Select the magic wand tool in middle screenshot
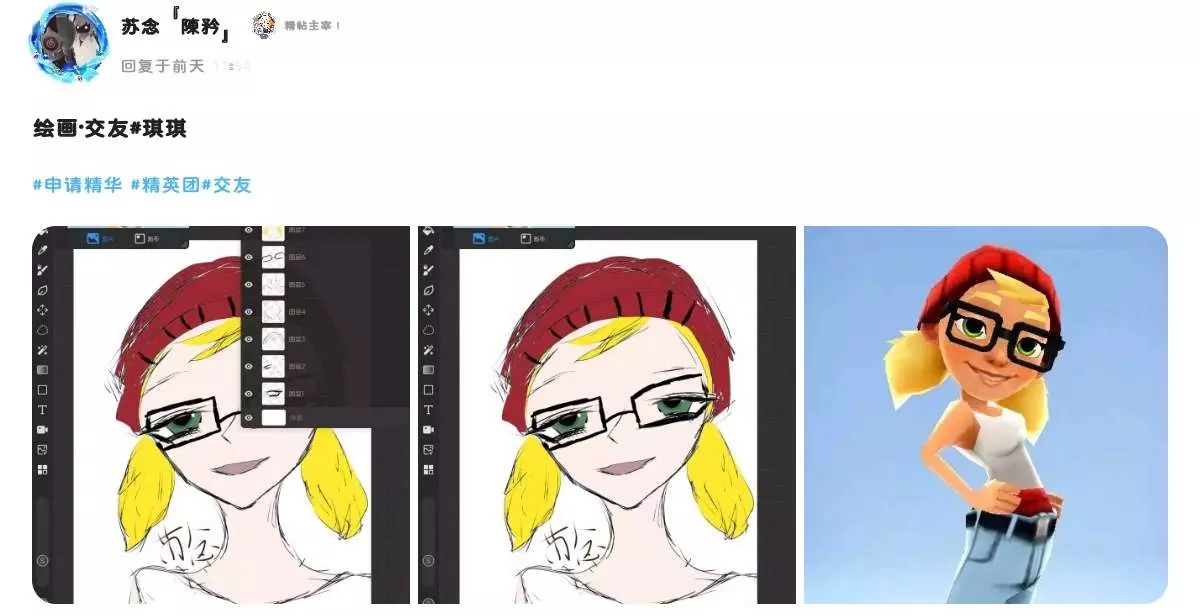Screen dimensions: 1200x616 click(429, 350)
